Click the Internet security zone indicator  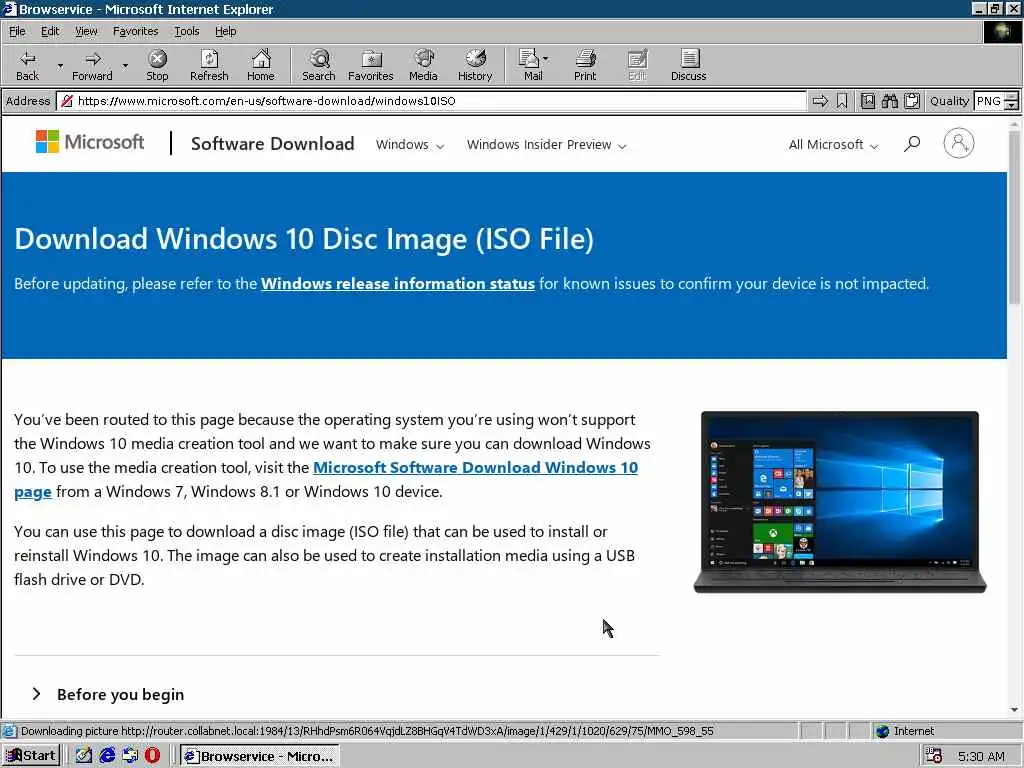coord(904,731)
